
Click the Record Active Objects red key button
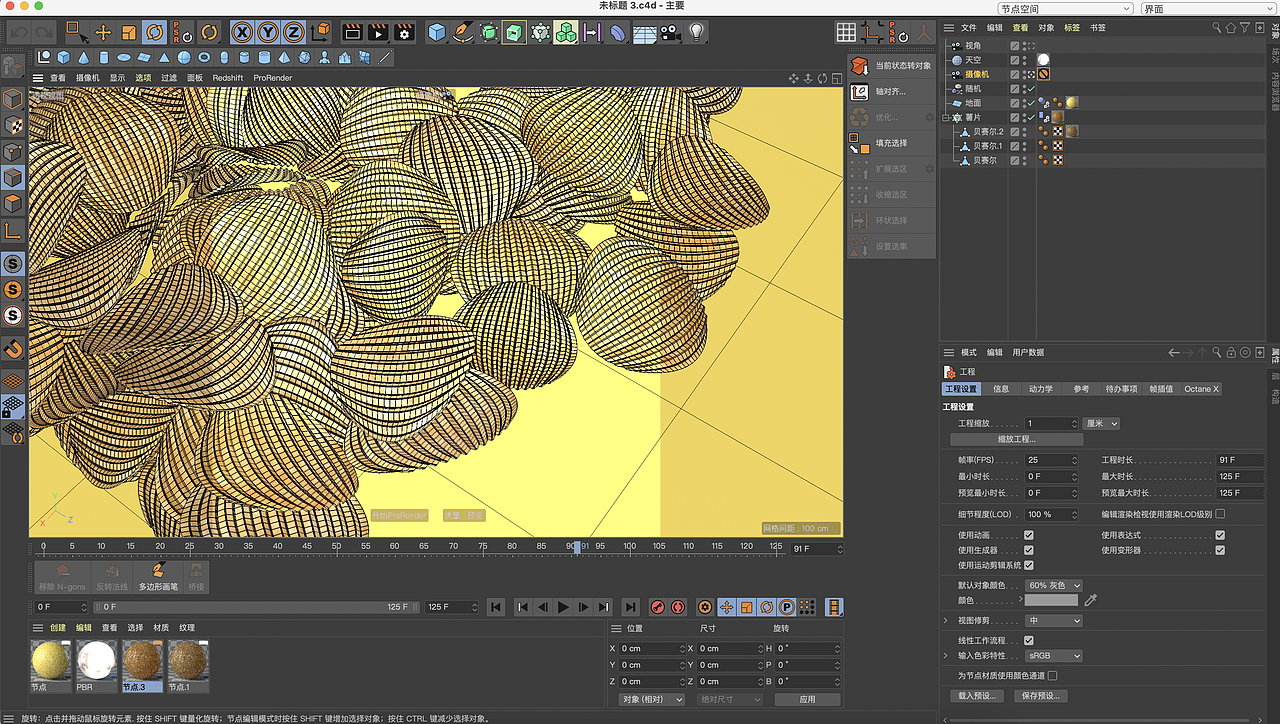click(658, 607)
